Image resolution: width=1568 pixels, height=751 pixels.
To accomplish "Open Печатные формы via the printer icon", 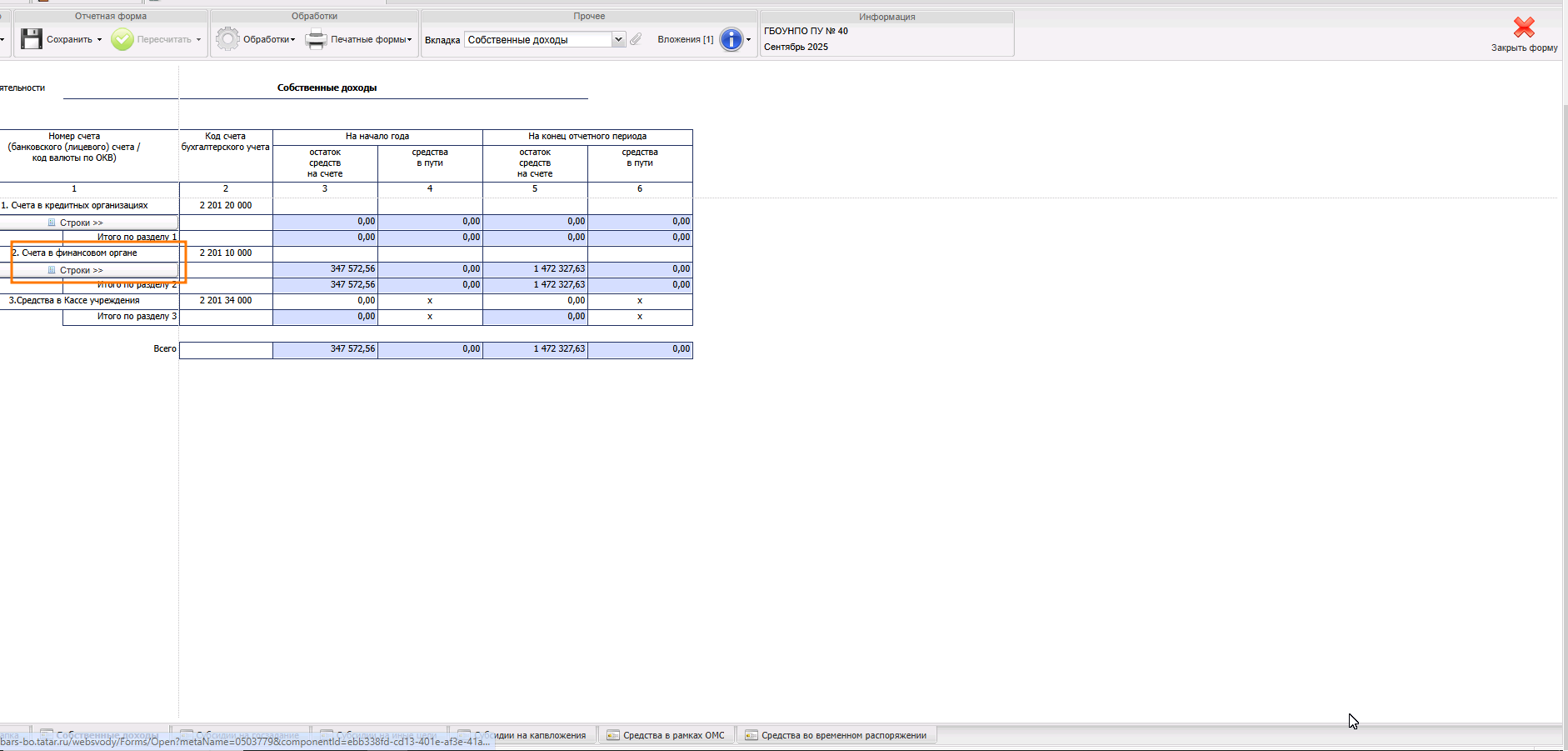I will 316,39.
